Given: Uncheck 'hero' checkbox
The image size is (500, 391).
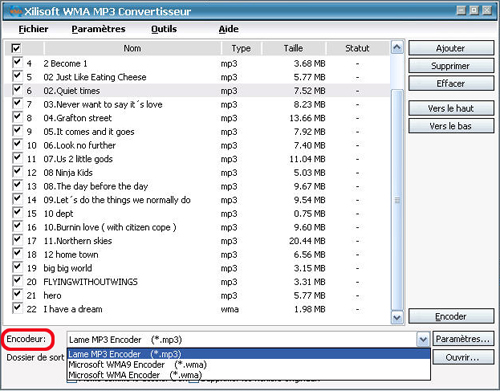Looking at the screenshot, I should coord(17,294).
